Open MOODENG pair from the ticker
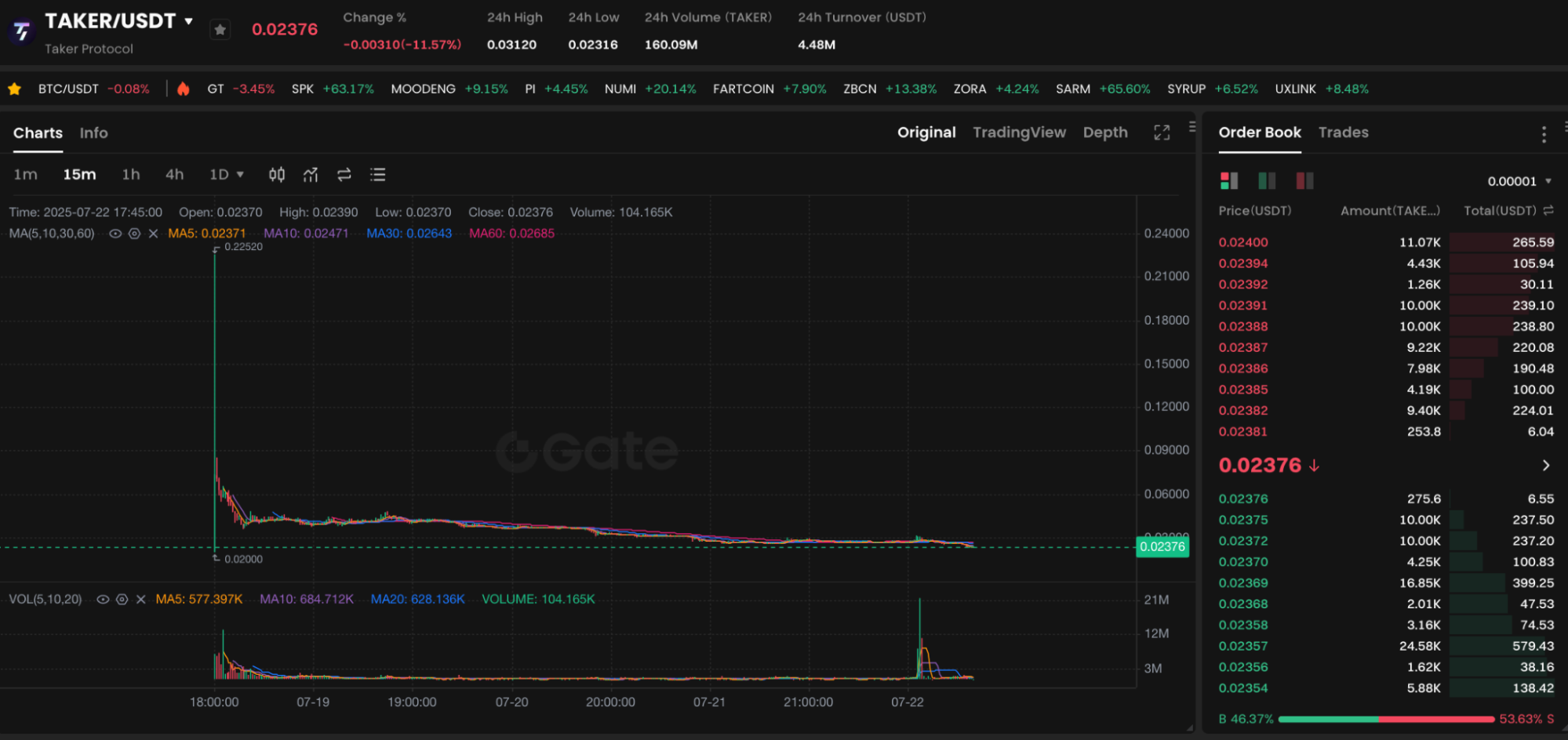The width and height of the screenshot is (1568, 740). (x=449, y=89)
